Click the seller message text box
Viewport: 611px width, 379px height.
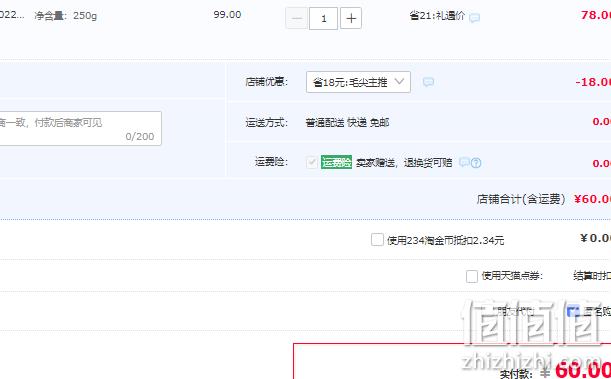(x=80, y=129)
